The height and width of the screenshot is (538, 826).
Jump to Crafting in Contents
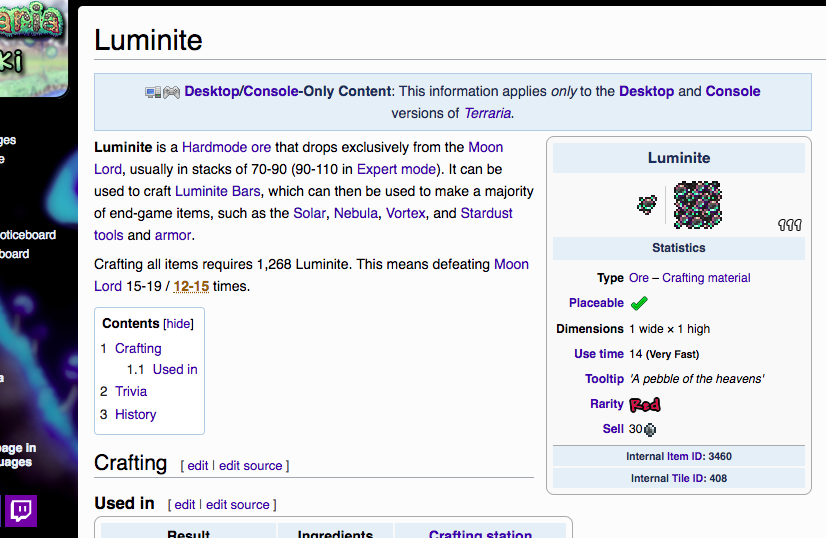[138, 348]
